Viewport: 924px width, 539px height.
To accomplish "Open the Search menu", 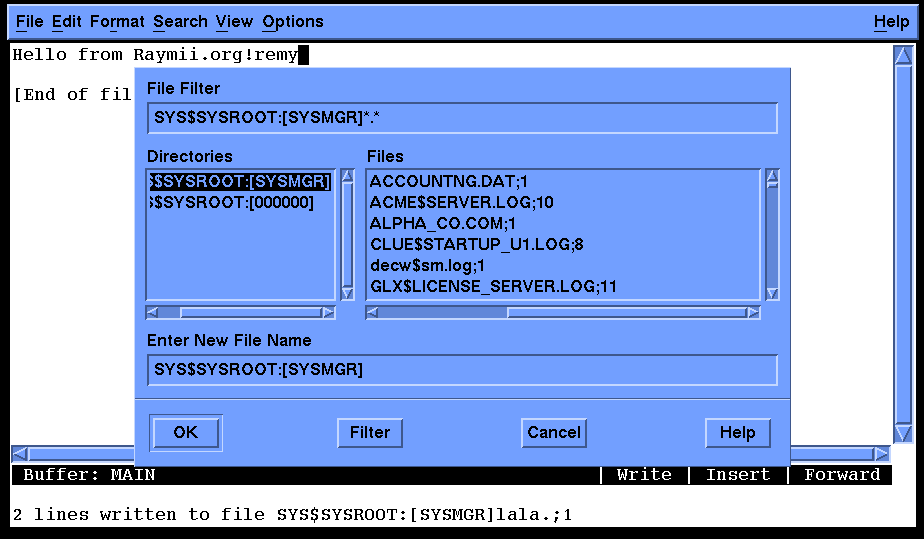I will [180, 21].
